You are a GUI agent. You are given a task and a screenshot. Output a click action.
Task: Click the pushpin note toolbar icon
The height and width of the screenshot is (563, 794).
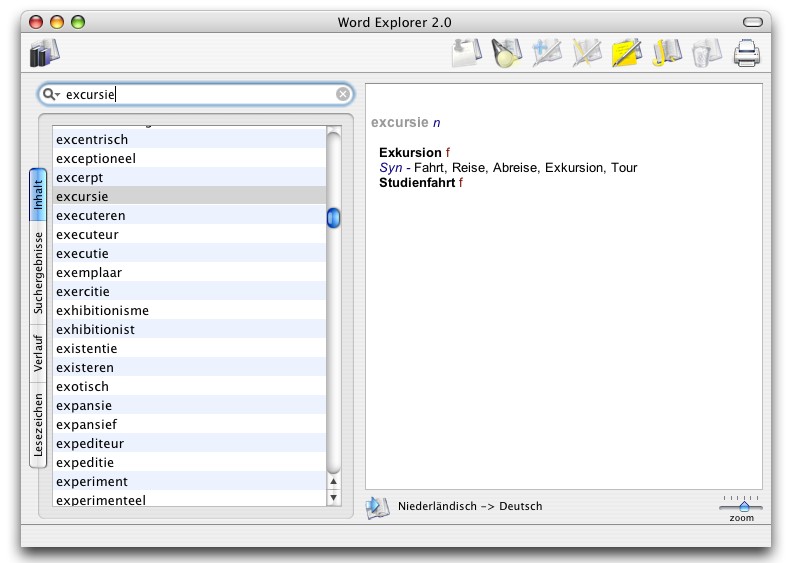466,53
